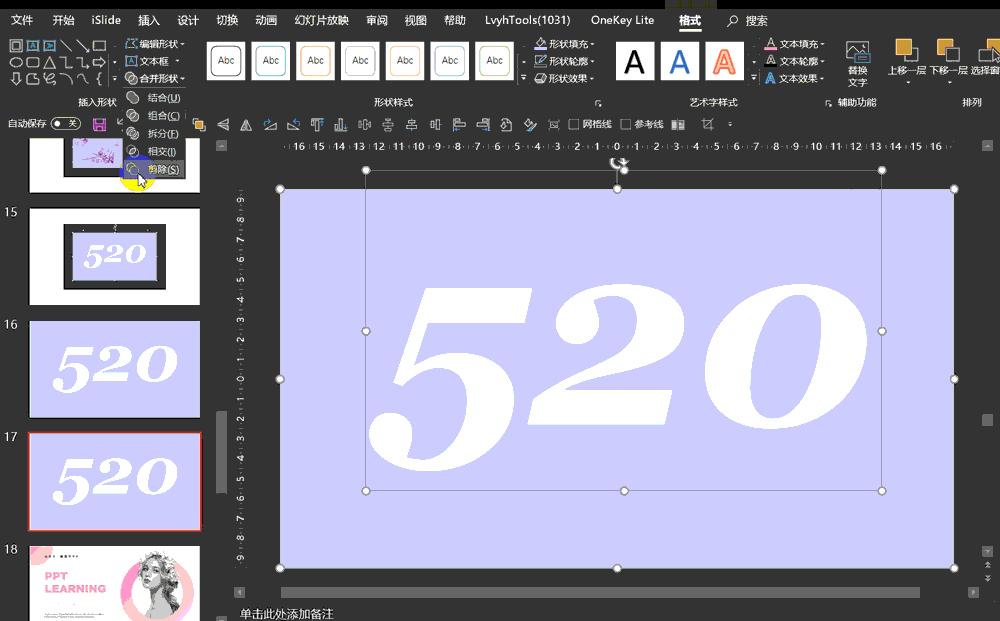Image resolution: width=1000 pixels, height=621 pixels.
Task: Click the crop icon in quick access toolbar
Action: pyautogui.click(x=708, y=124)
